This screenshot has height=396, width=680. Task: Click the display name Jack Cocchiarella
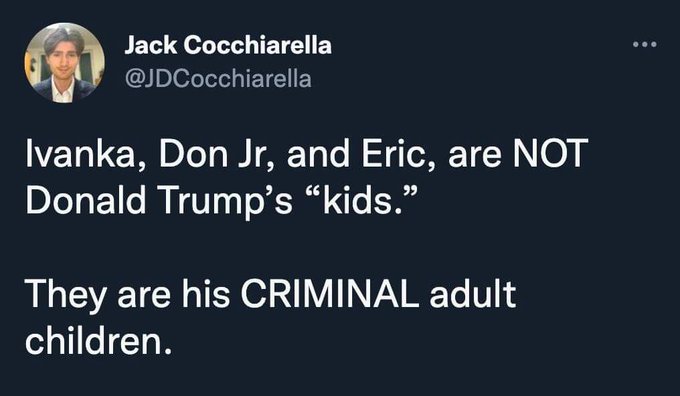tap(228, 45)
